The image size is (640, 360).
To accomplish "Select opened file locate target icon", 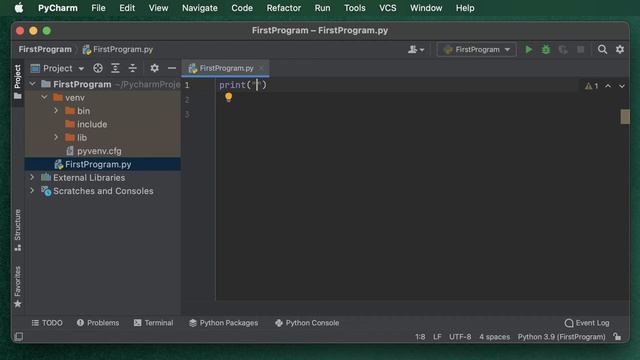I will click(98, 68).
